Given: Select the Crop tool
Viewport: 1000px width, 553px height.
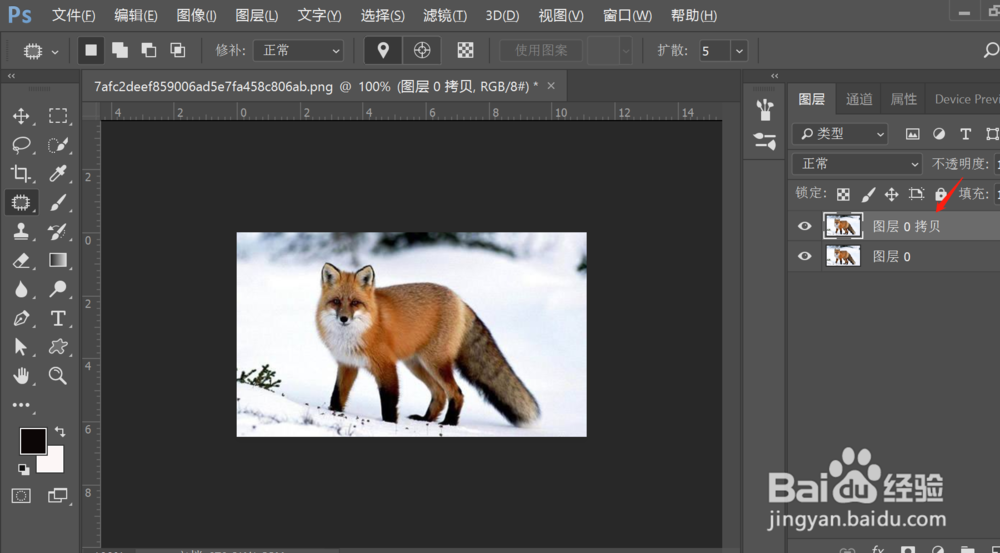Looking at the screenshot, I should point(21,173).
